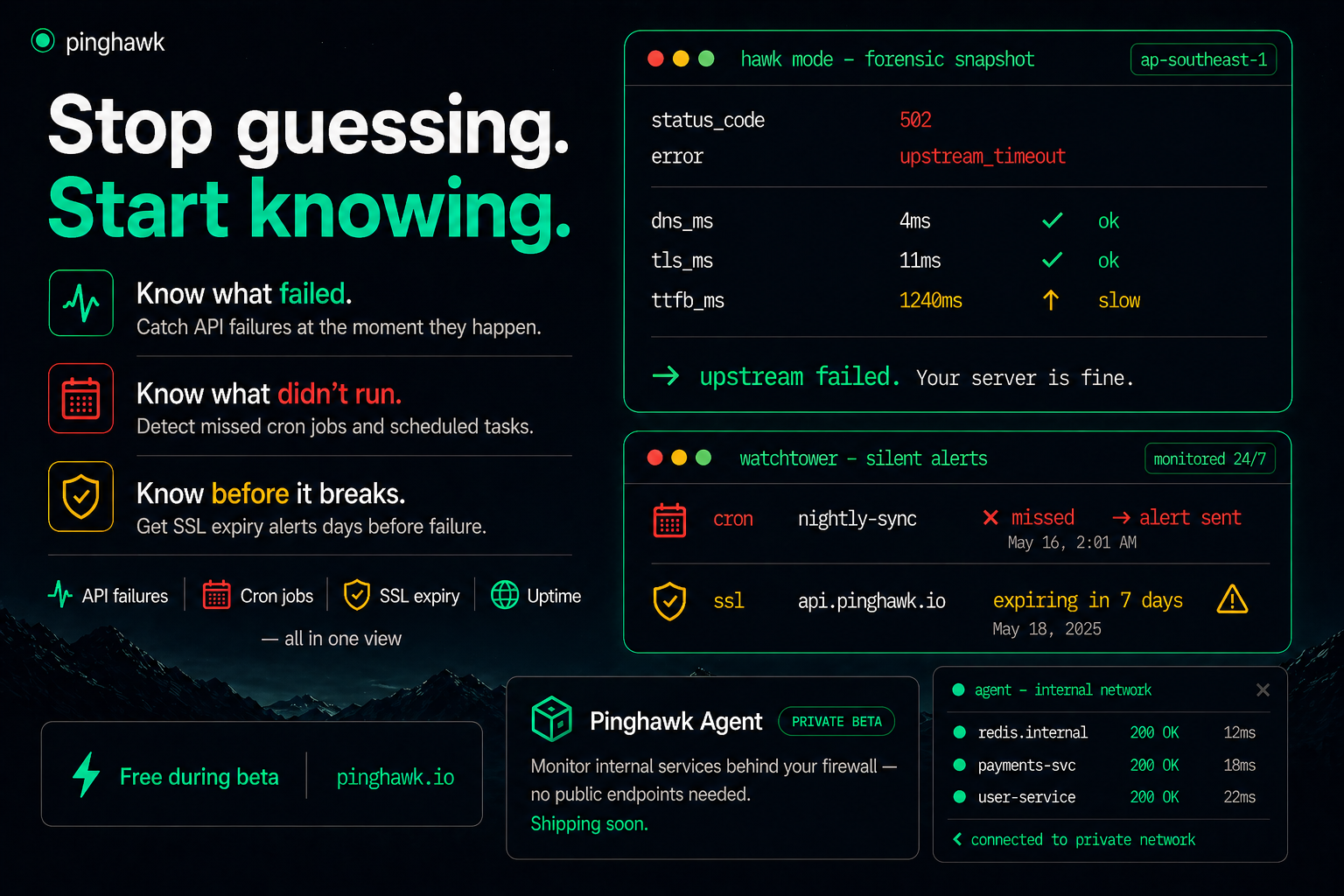Click the yellow window dot in watchtower panel
The height and width of the screenshot is (896, 1344).
click(679, 458)
